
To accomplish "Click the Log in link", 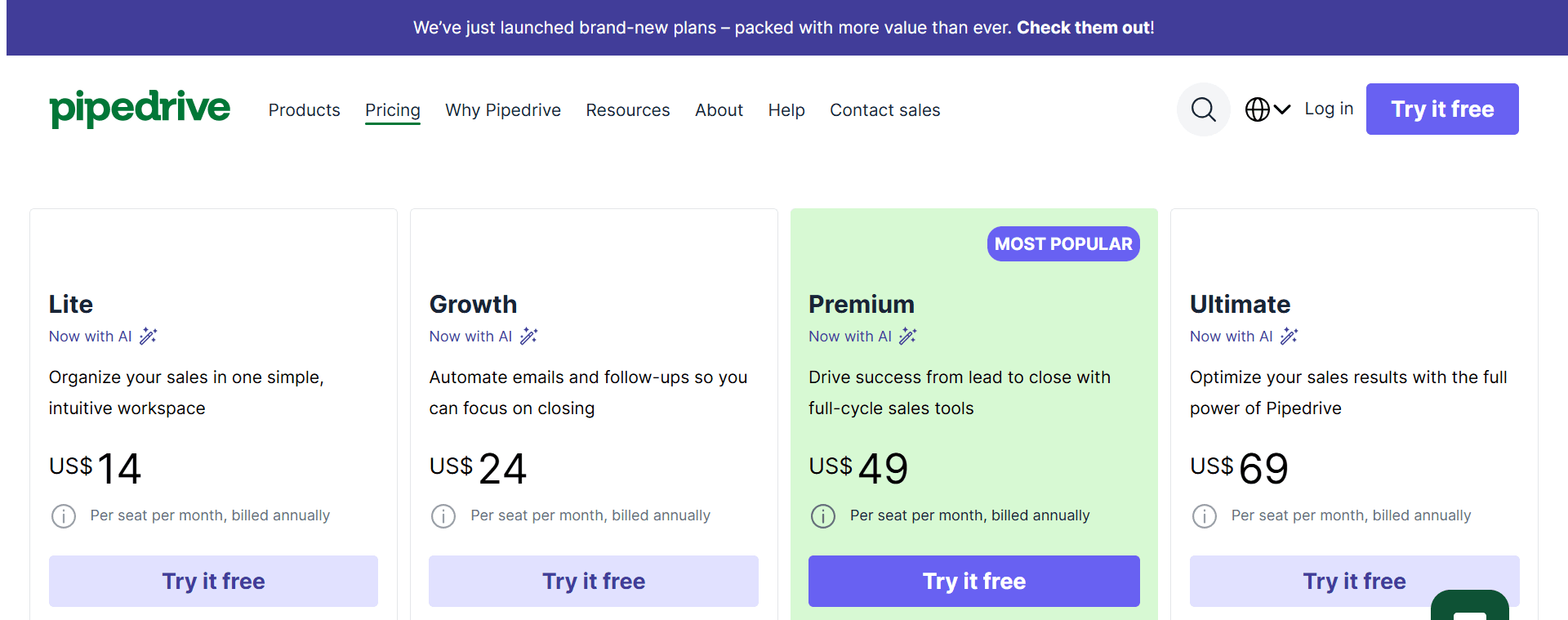I will [1328, 108].
